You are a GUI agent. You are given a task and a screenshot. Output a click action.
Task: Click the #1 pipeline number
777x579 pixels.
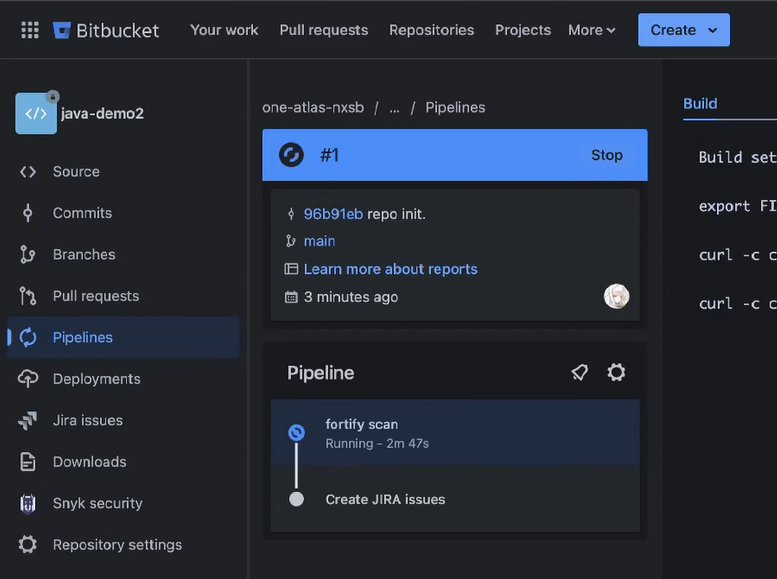pyautogui.click(x=330, y=155)
